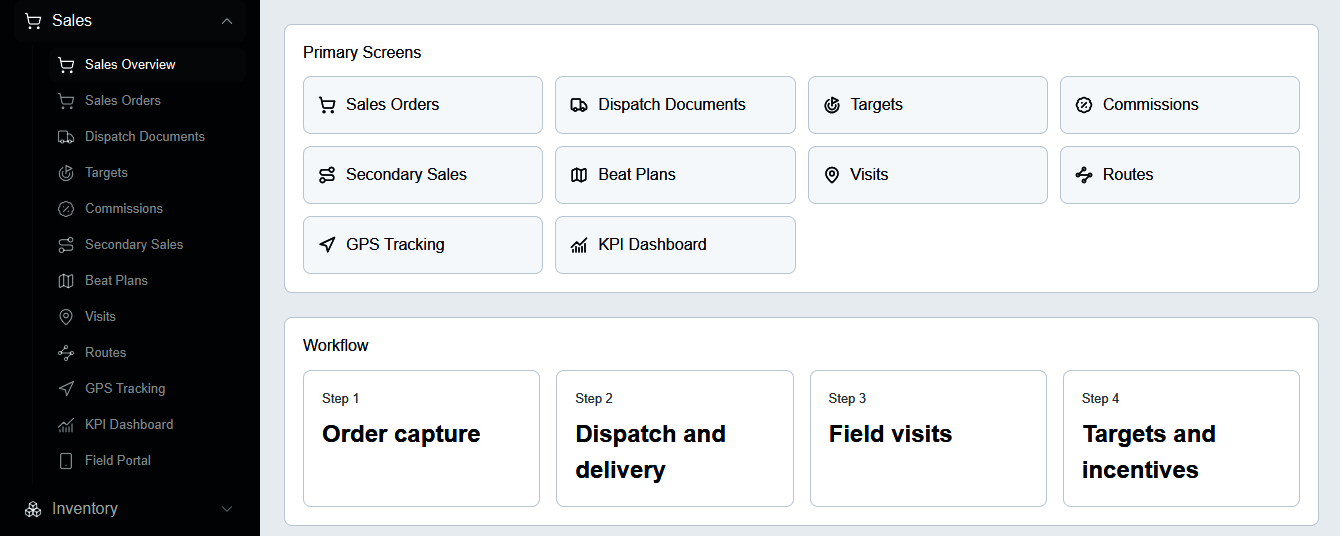The image size is (1340, 536).
Task: Click the truck icon beside Dispatch Documents in sidebar
Action: [66, 137]
